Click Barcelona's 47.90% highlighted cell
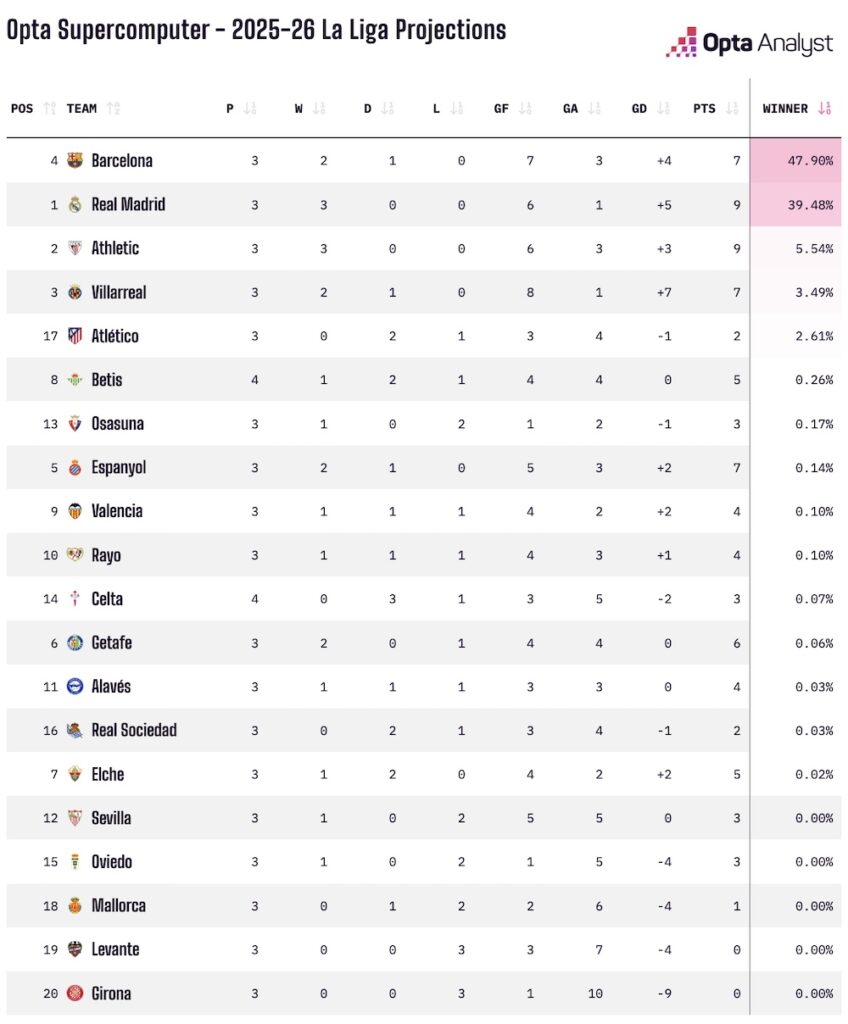The width and height of the screenshot is (848, 1024). (x=796, y=160)
